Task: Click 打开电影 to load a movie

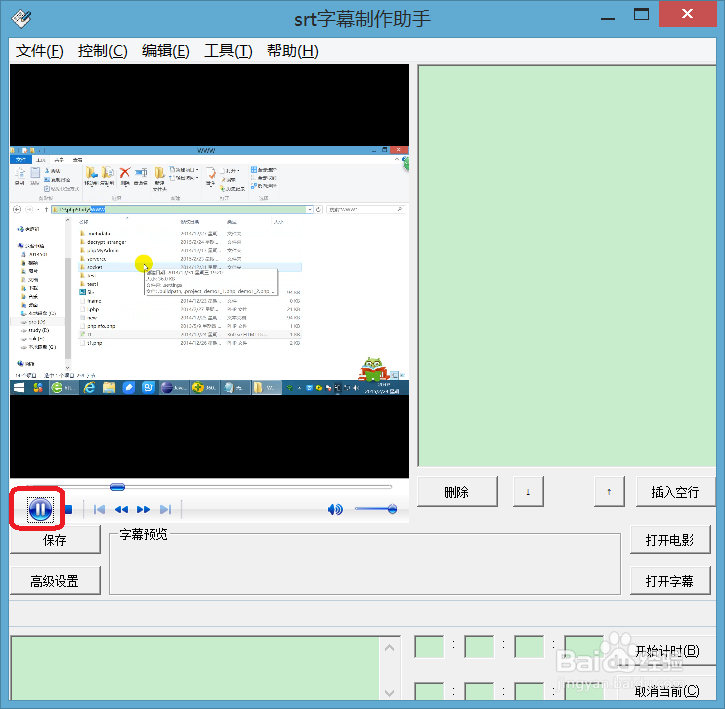Action: [670, 540]
